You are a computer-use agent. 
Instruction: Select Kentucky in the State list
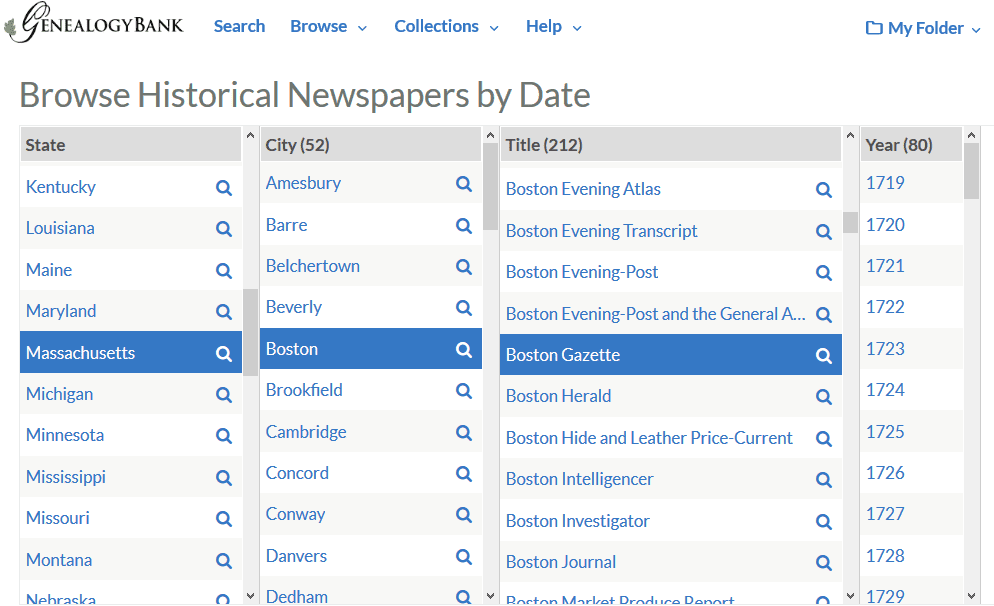(x=61, y=187)
